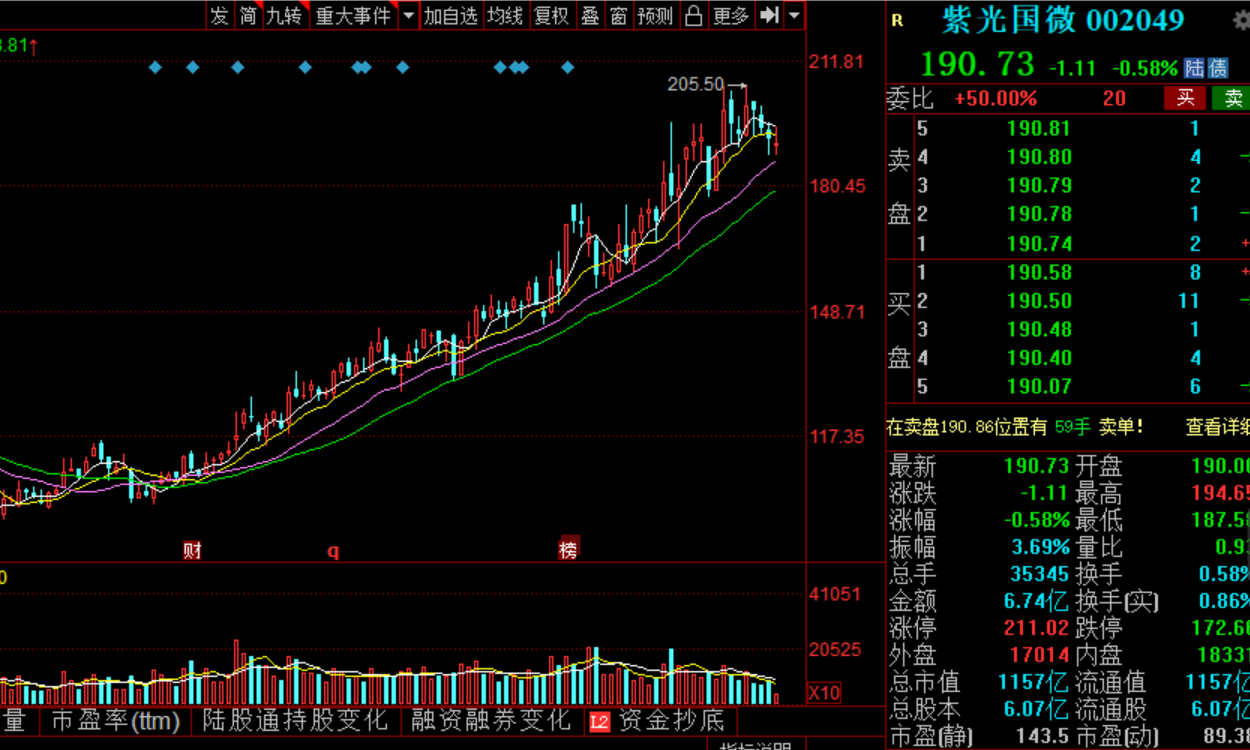Select buy level 1 price 190.58
The height and width of the screenshot is (750, 1250).
1039,272
